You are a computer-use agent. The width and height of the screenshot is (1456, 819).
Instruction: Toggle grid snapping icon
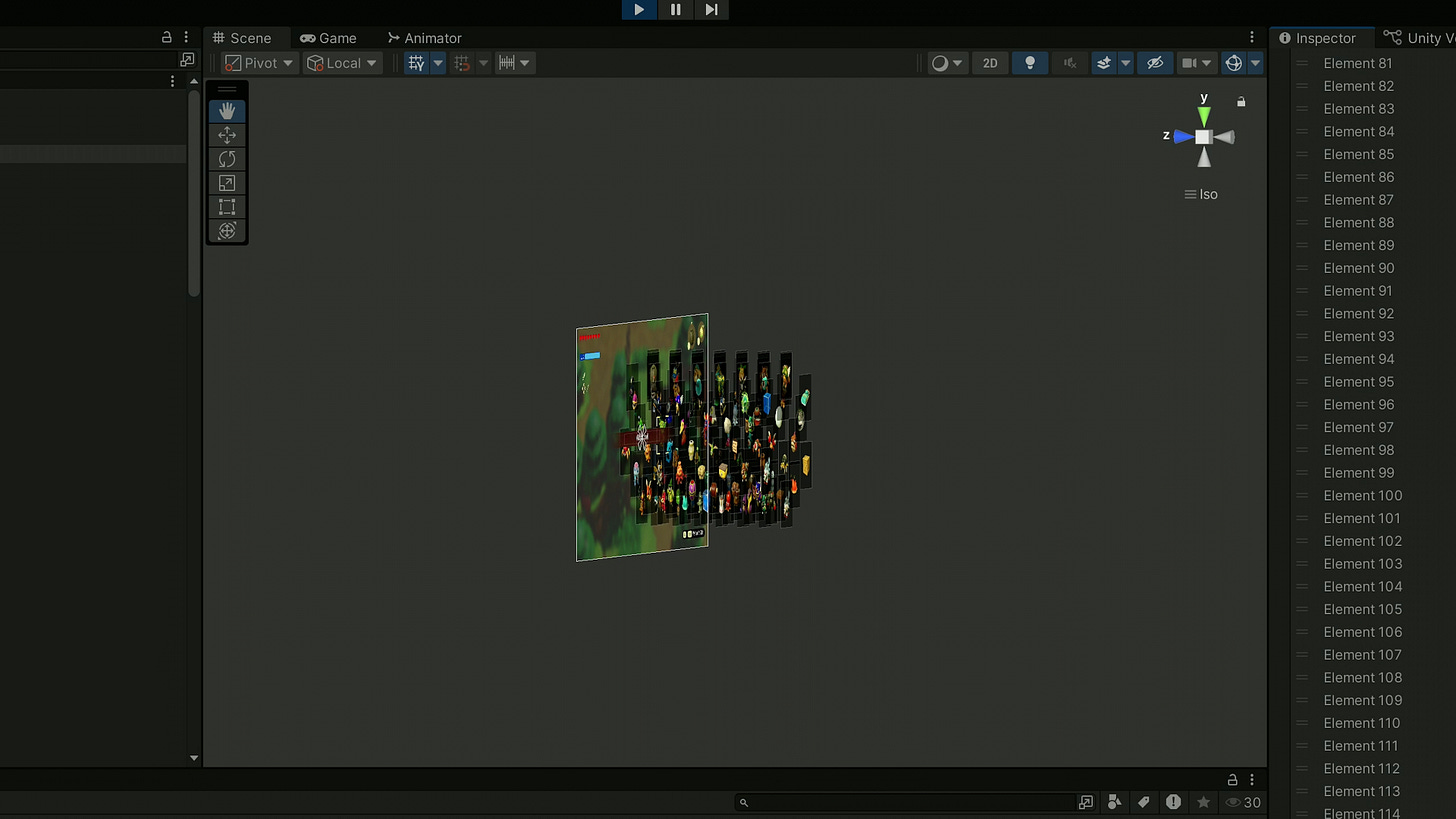[462, 63]
